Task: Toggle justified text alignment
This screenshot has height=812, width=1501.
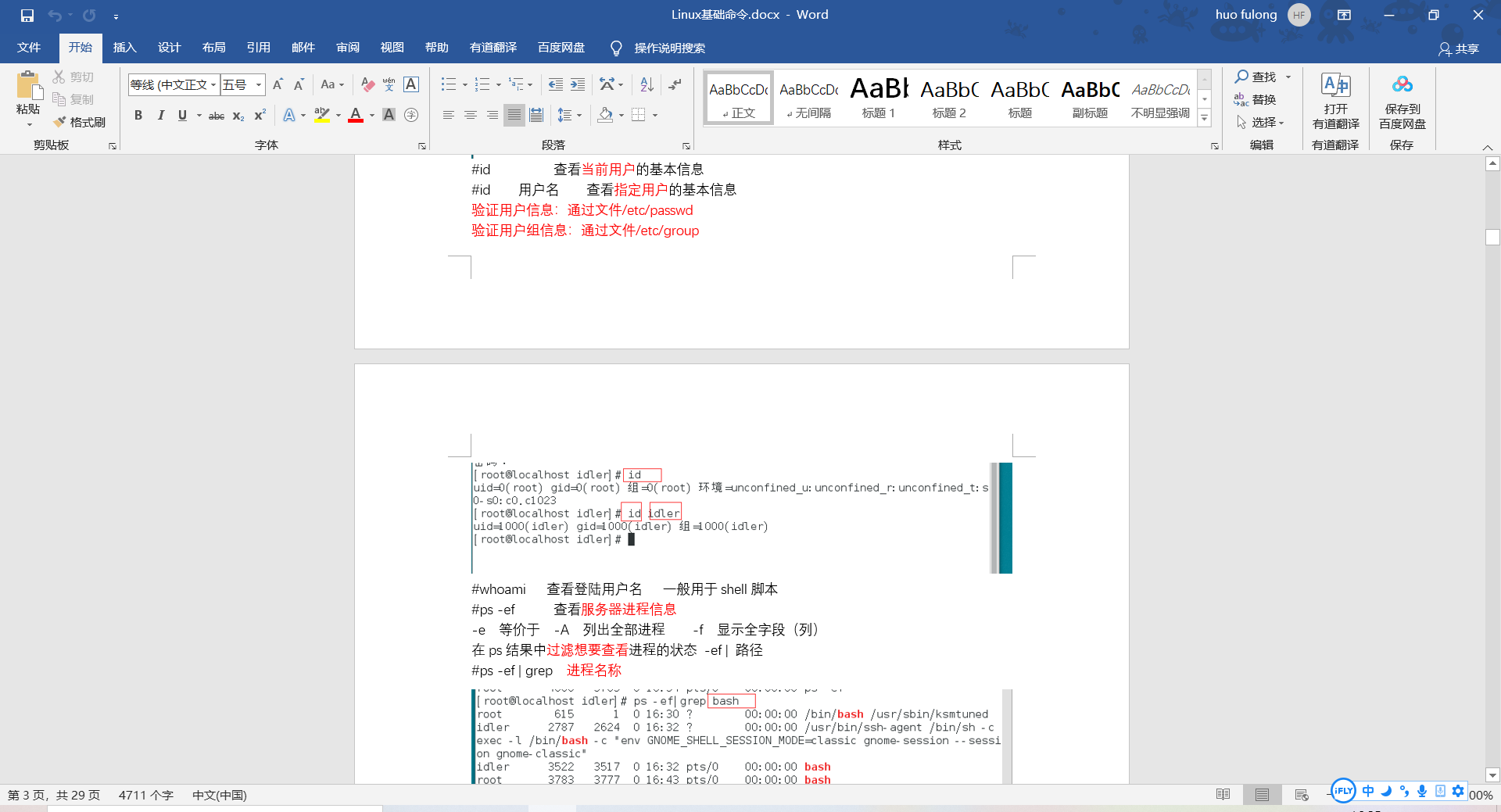Action: coord(514,115)
